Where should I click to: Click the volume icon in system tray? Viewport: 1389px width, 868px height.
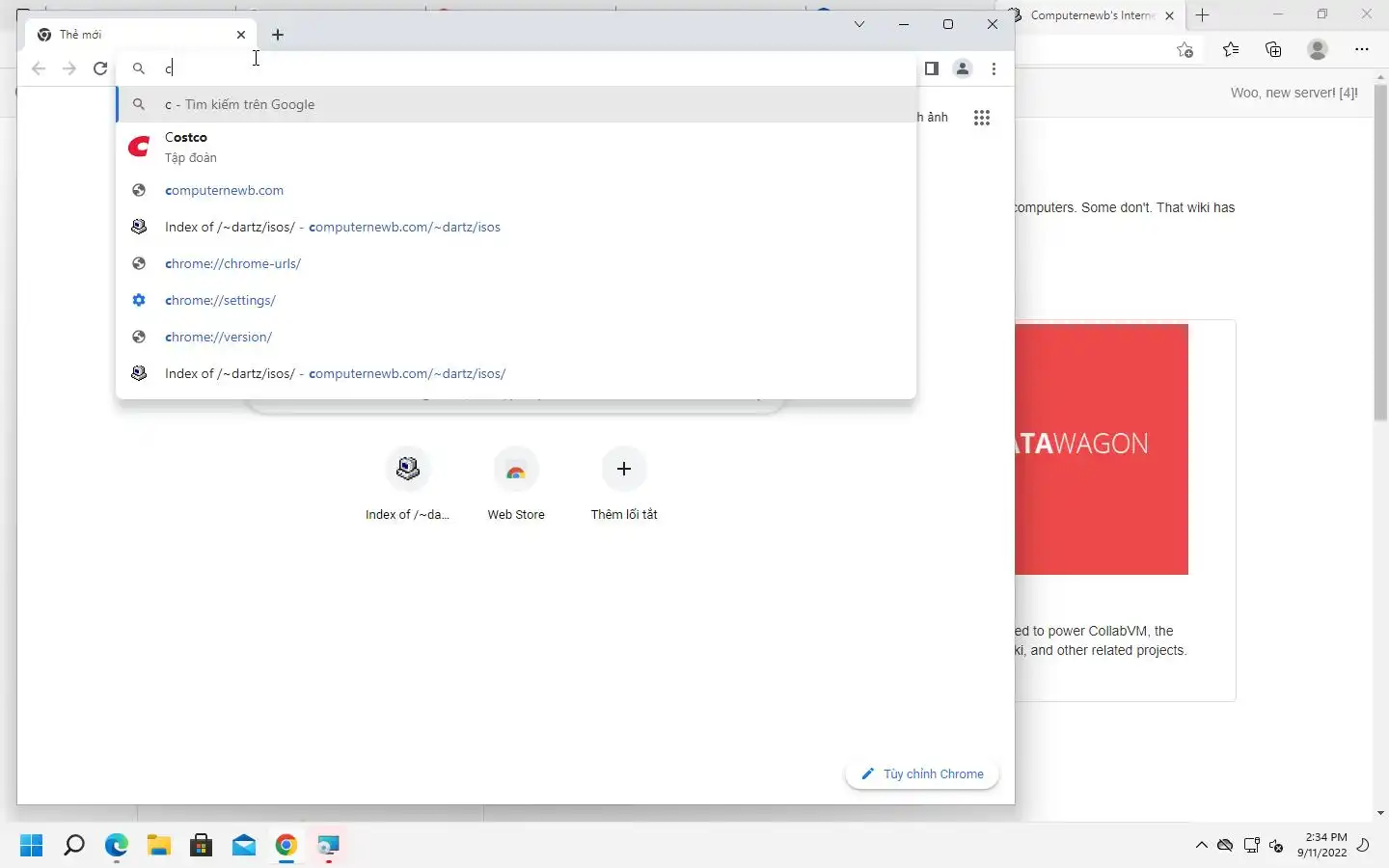(1276, 846)
